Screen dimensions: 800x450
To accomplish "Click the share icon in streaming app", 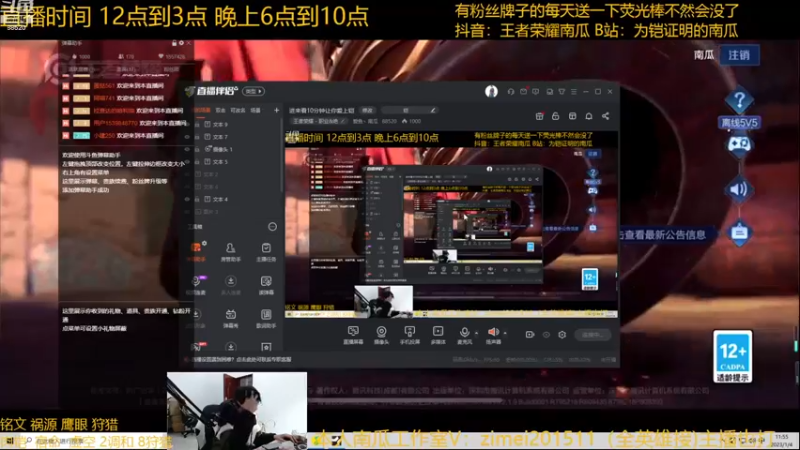I will click(606, 116).
